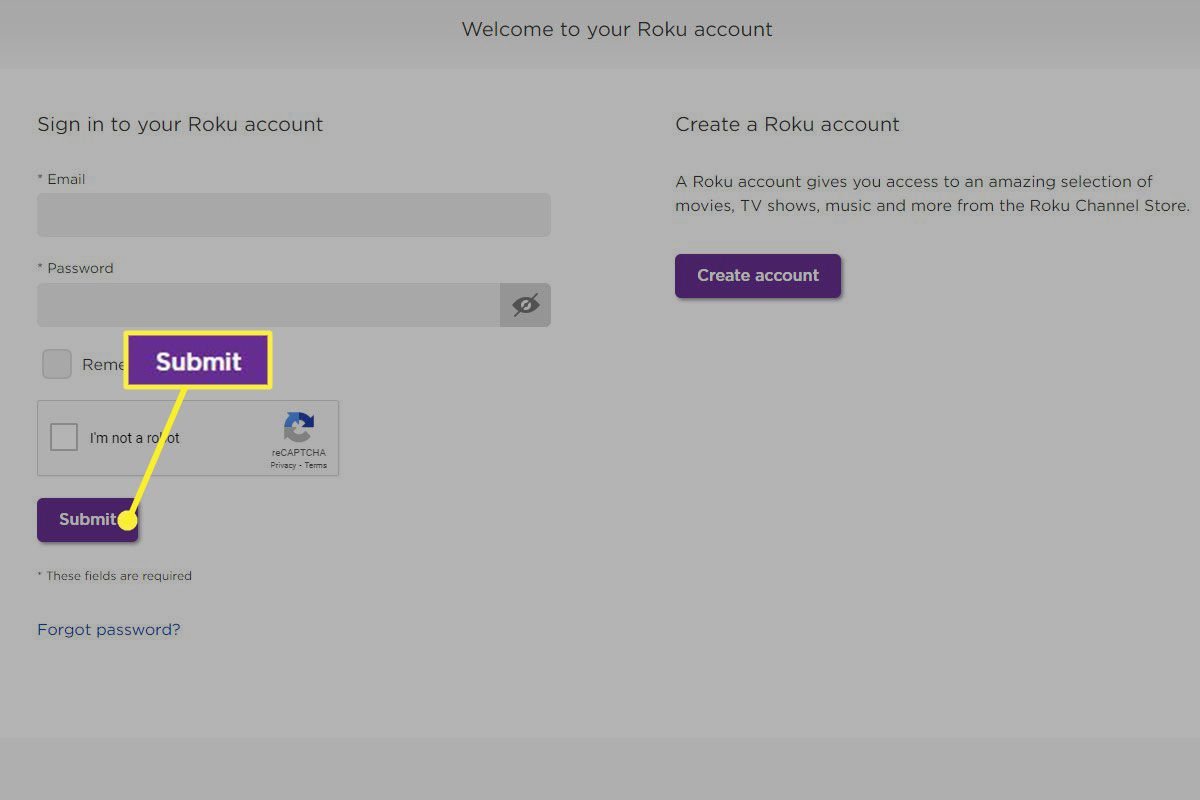Image resolution: width=1200 pixels, height=800 pixels.
Task: Click the "Welcome to your Roku account" header
Action: point(616,29)
